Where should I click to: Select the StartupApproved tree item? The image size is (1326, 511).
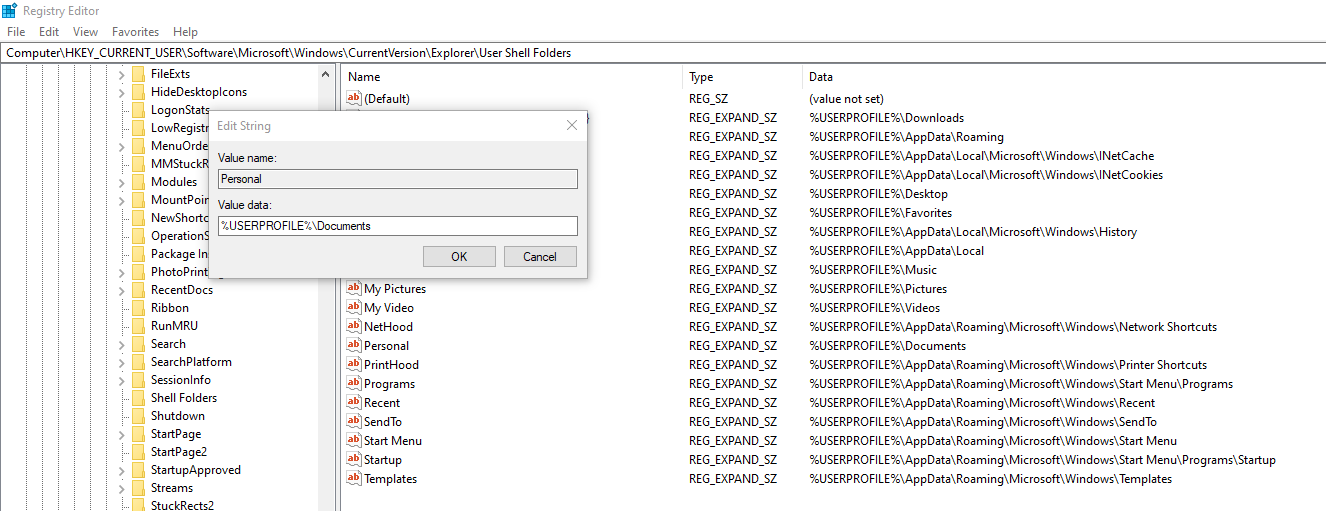coord(195,470)
